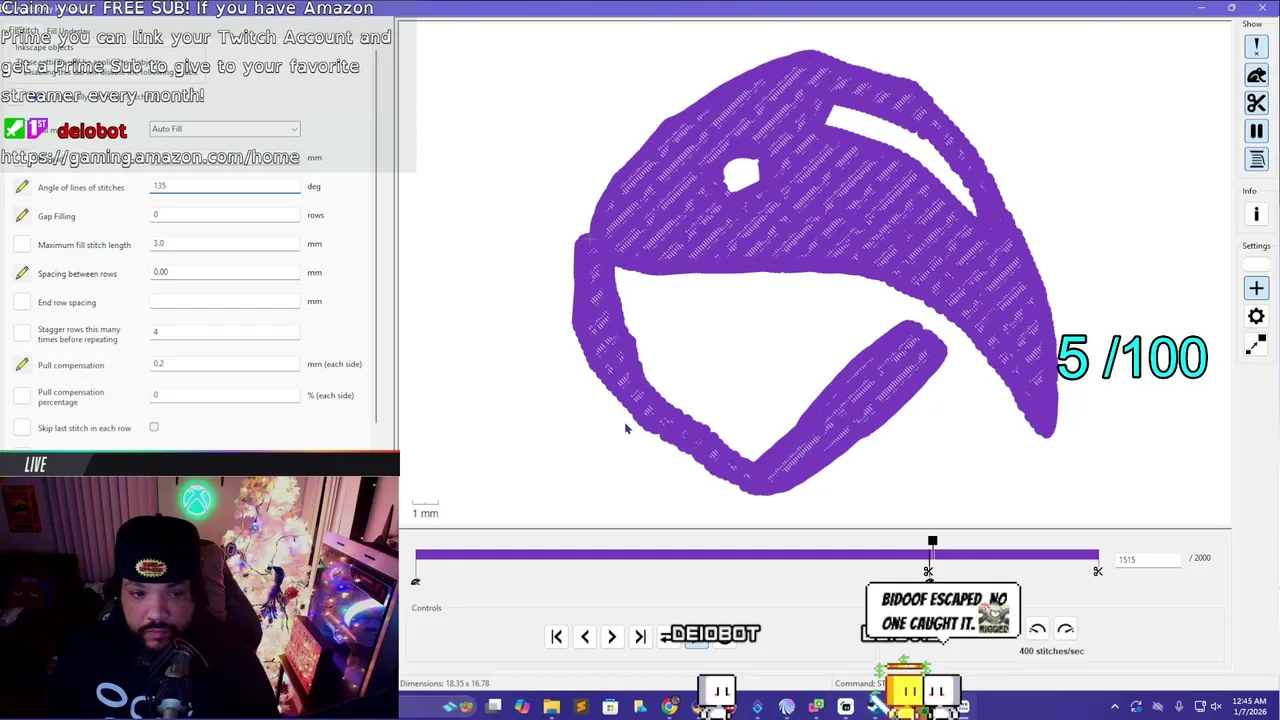Click the empty End row spacing field

[x=225, y=301]
